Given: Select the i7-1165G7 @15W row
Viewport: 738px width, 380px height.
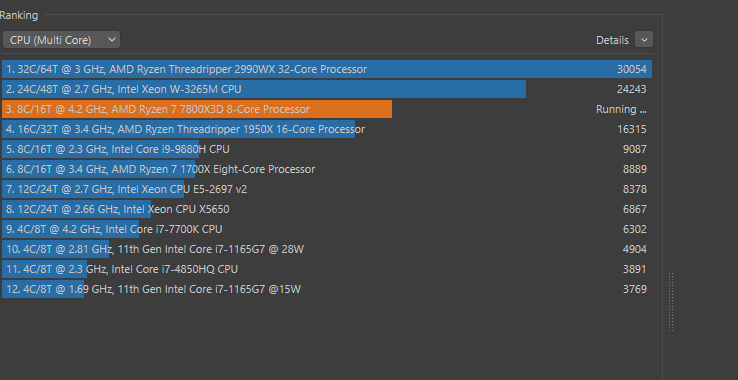Looking at the screenshot, I should pyautogui.click(x=327, y=289).
